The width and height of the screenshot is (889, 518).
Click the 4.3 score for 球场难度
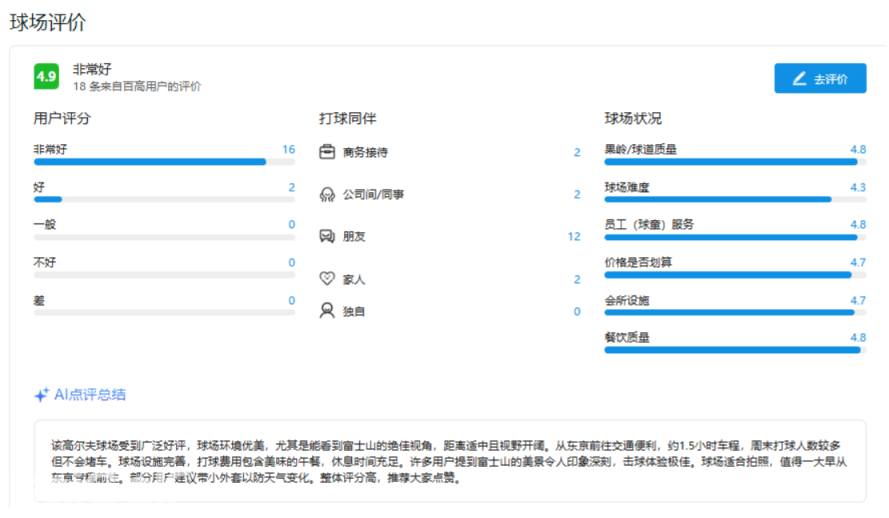pos(858,187)
